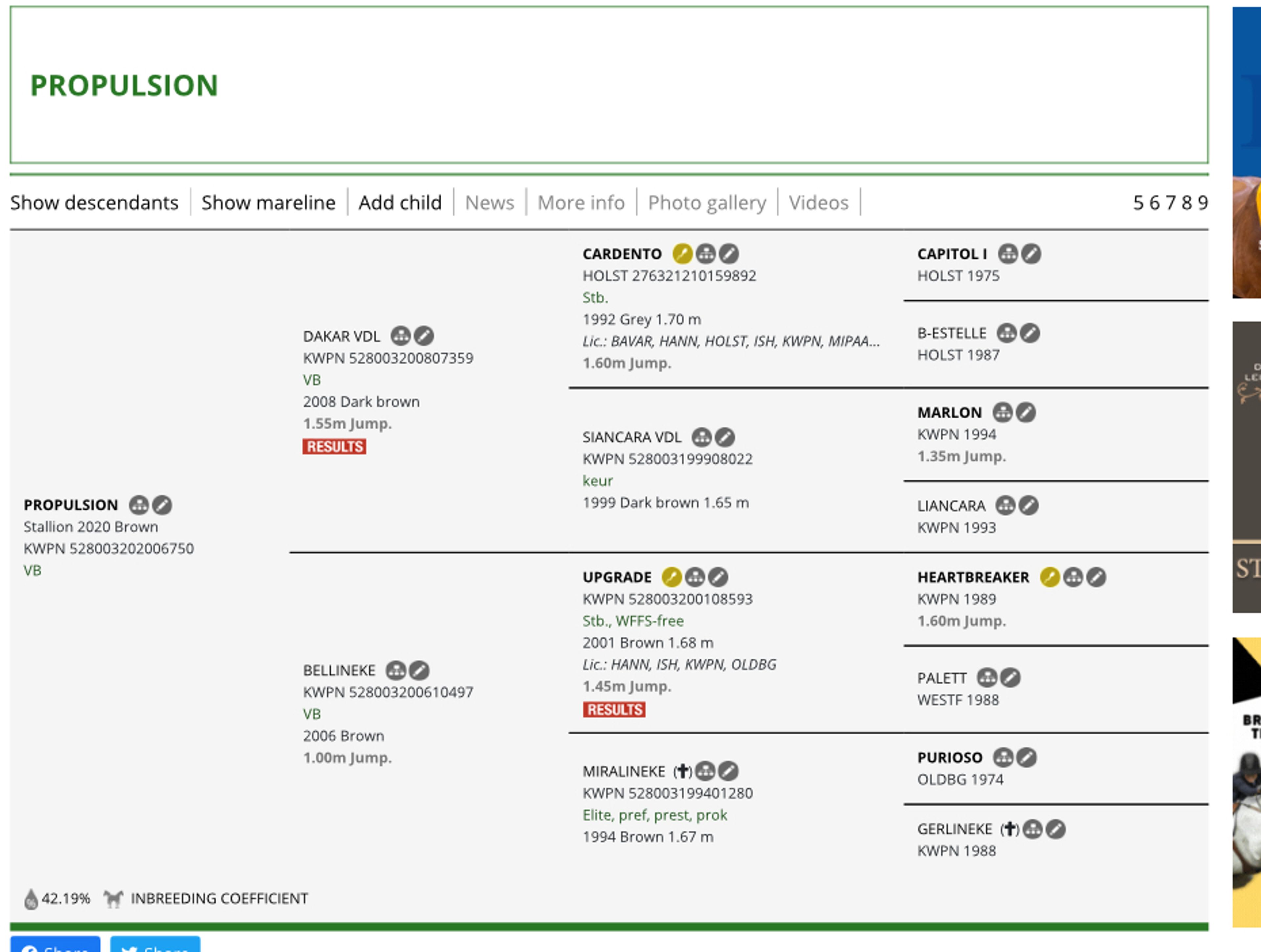Click the pedigree tree icon beside MIRALINEKE
Screen dimensions: 1261x952
[x=705, y=771]
